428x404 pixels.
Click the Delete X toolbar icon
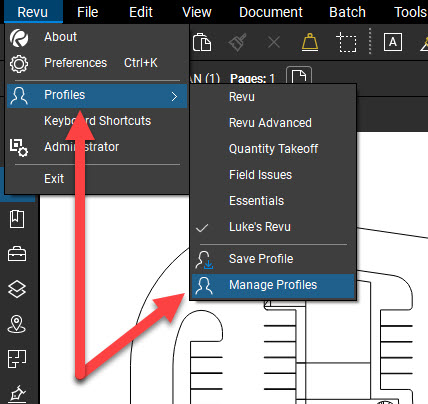tap(274, 42)
